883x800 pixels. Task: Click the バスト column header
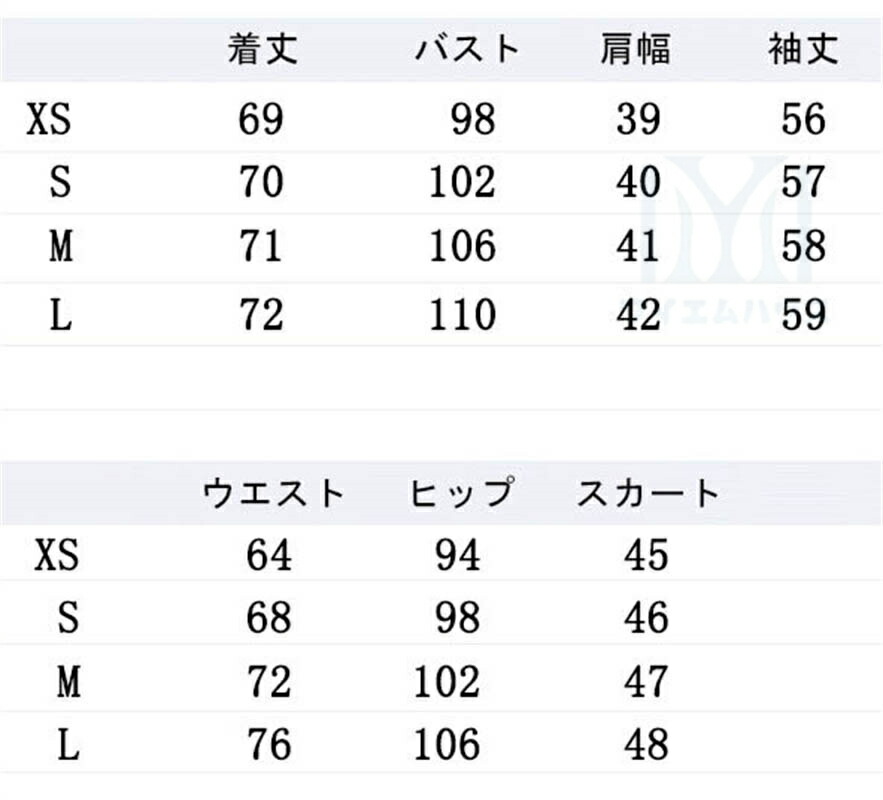point(468,49)
